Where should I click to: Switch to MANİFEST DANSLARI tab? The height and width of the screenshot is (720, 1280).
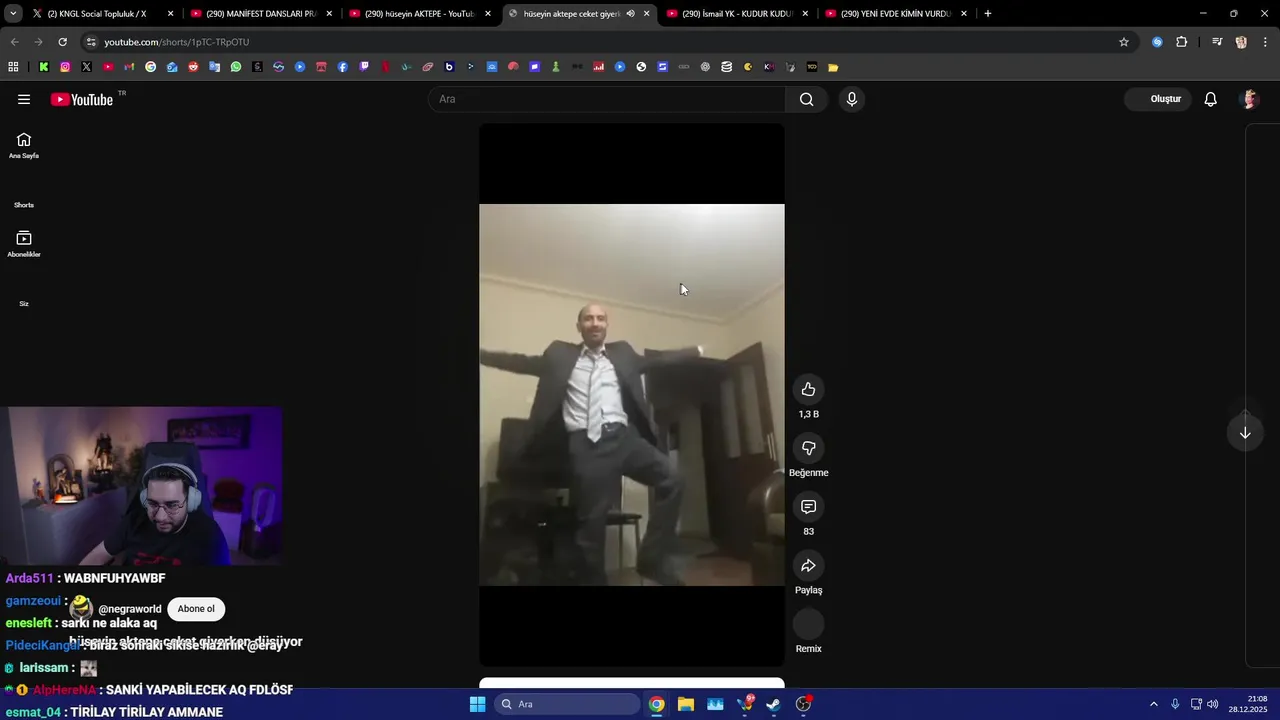[x=260, y=14]
